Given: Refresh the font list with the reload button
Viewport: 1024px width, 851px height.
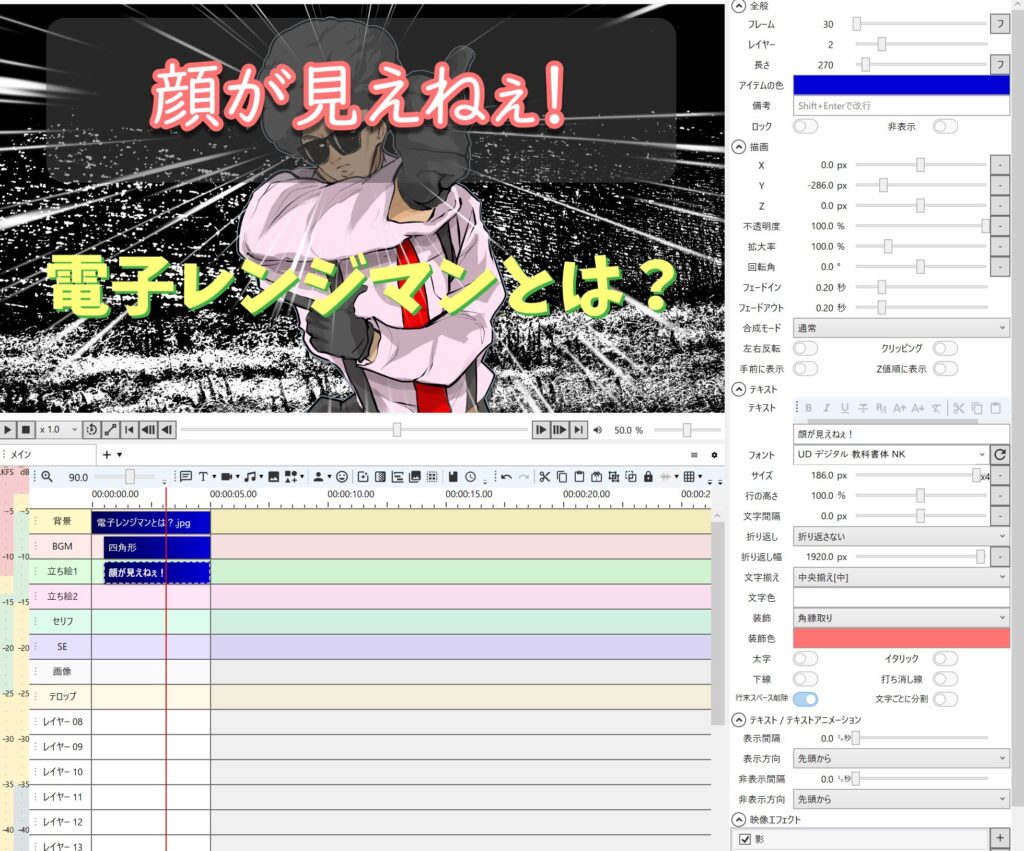Looking at the screenshot, I should point(1001,453).
